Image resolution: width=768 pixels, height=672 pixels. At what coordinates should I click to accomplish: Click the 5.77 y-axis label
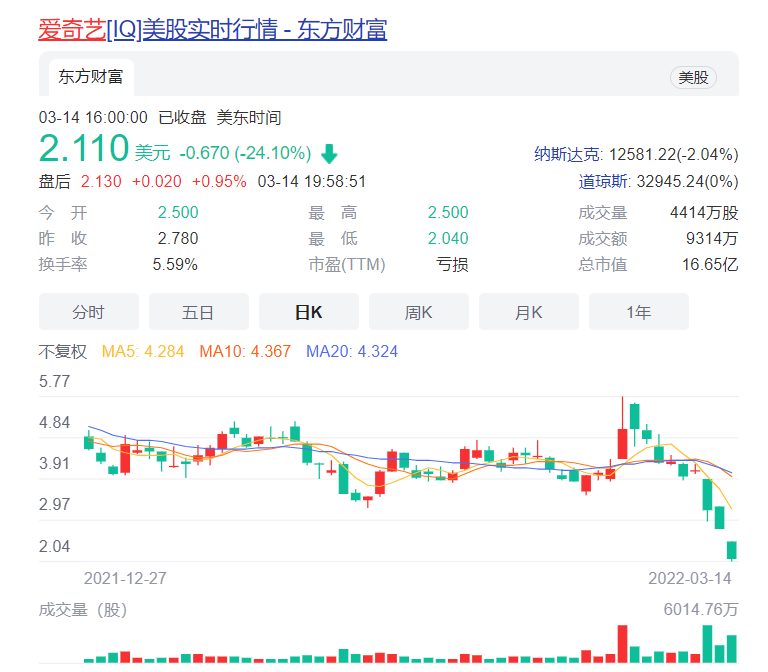point(54,381)
